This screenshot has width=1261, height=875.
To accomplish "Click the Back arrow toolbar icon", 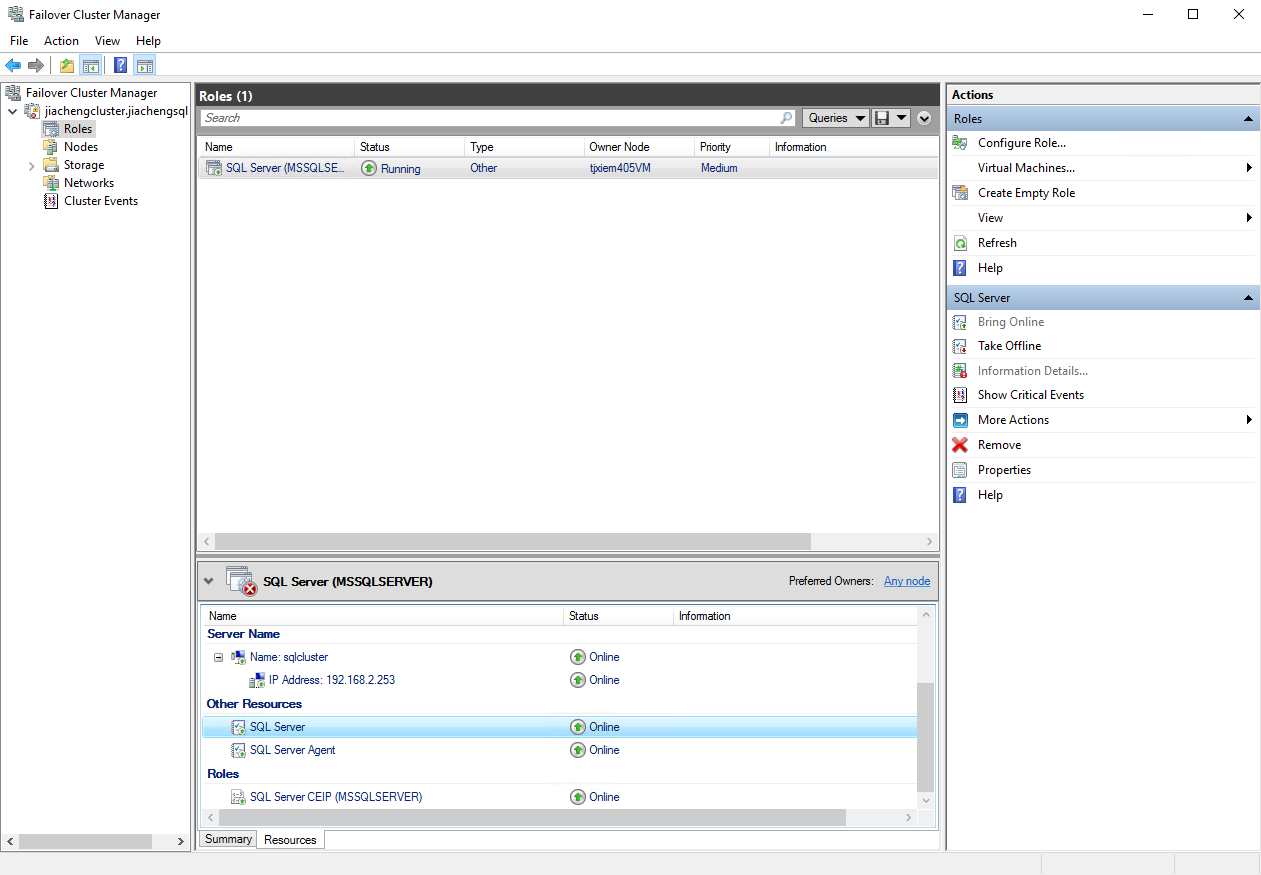I will (13, 66).
